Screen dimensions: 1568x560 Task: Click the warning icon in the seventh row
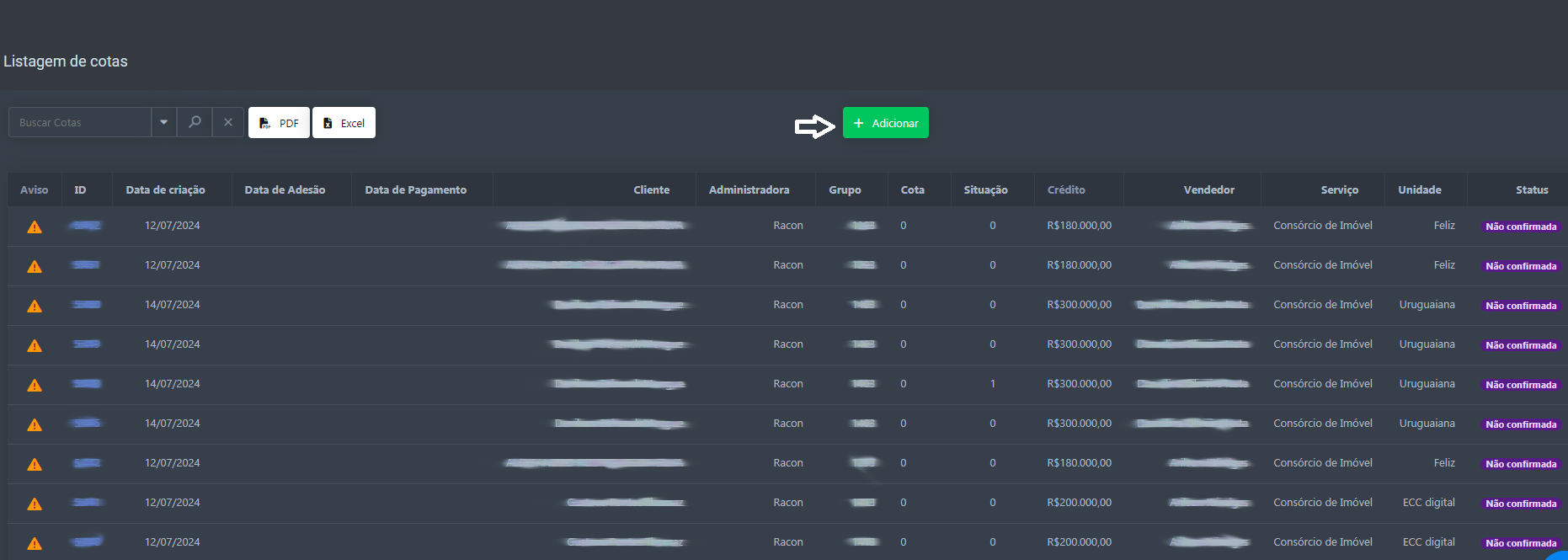pyautogui.click(x=35, y=464)
